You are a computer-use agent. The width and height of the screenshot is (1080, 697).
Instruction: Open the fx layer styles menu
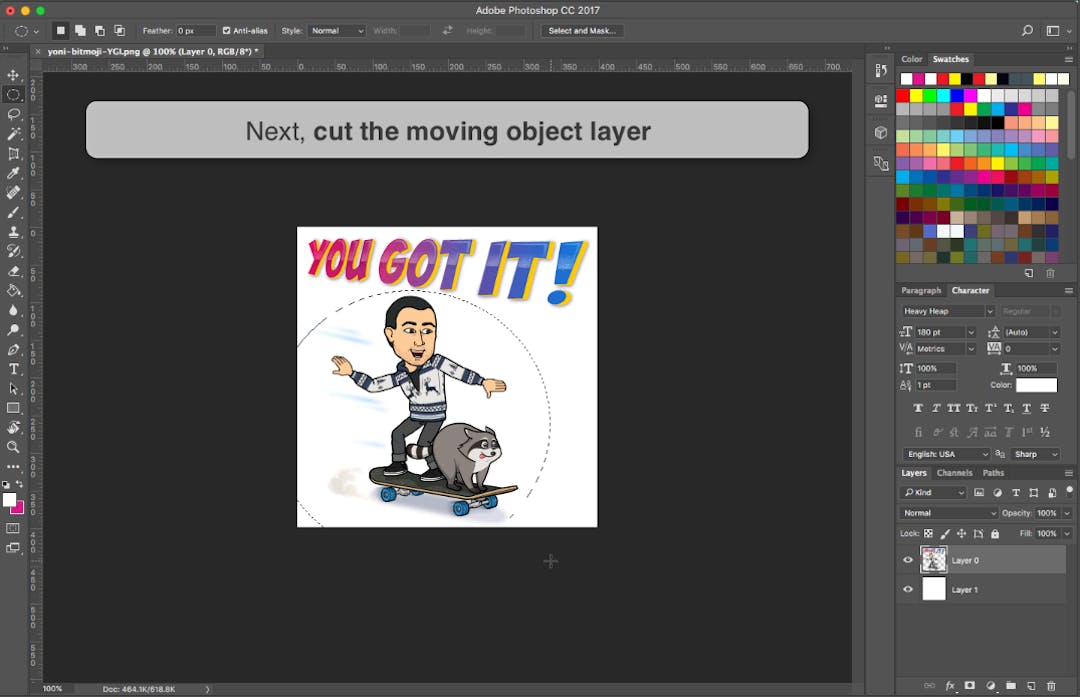(950, 685)
